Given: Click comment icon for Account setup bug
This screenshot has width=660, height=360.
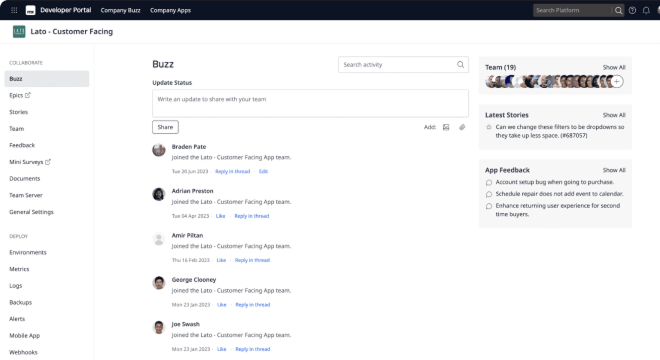Looking at the screenshot, I should click(x=489, y=182).
